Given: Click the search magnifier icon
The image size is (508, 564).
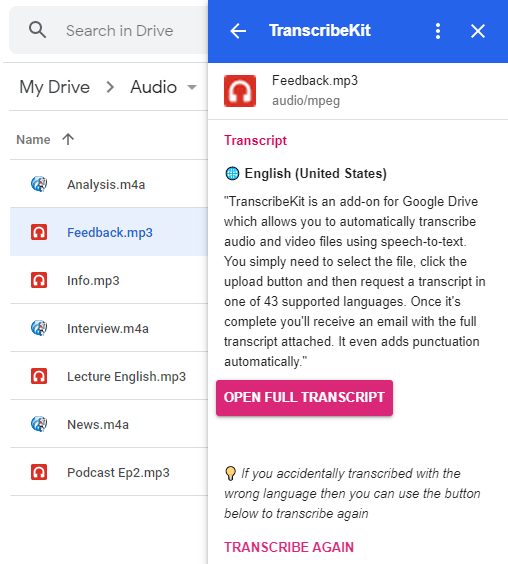Looking at the screenshot, I should (x=37, y=30).
